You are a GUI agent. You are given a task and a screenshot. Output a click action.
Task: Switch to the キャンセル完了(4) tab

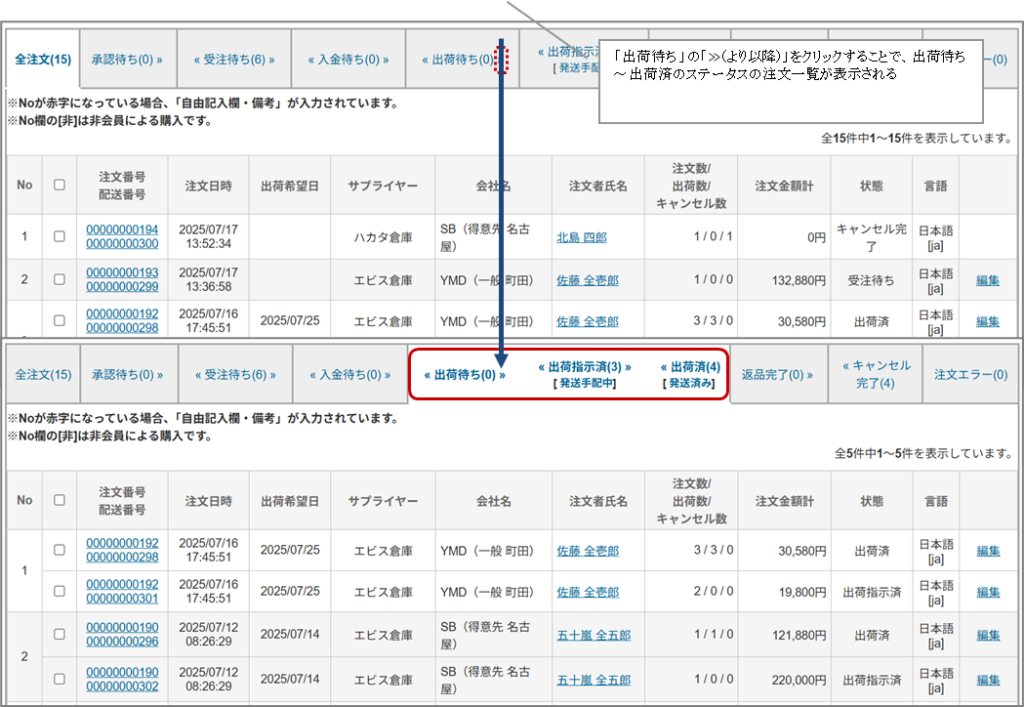876,374
